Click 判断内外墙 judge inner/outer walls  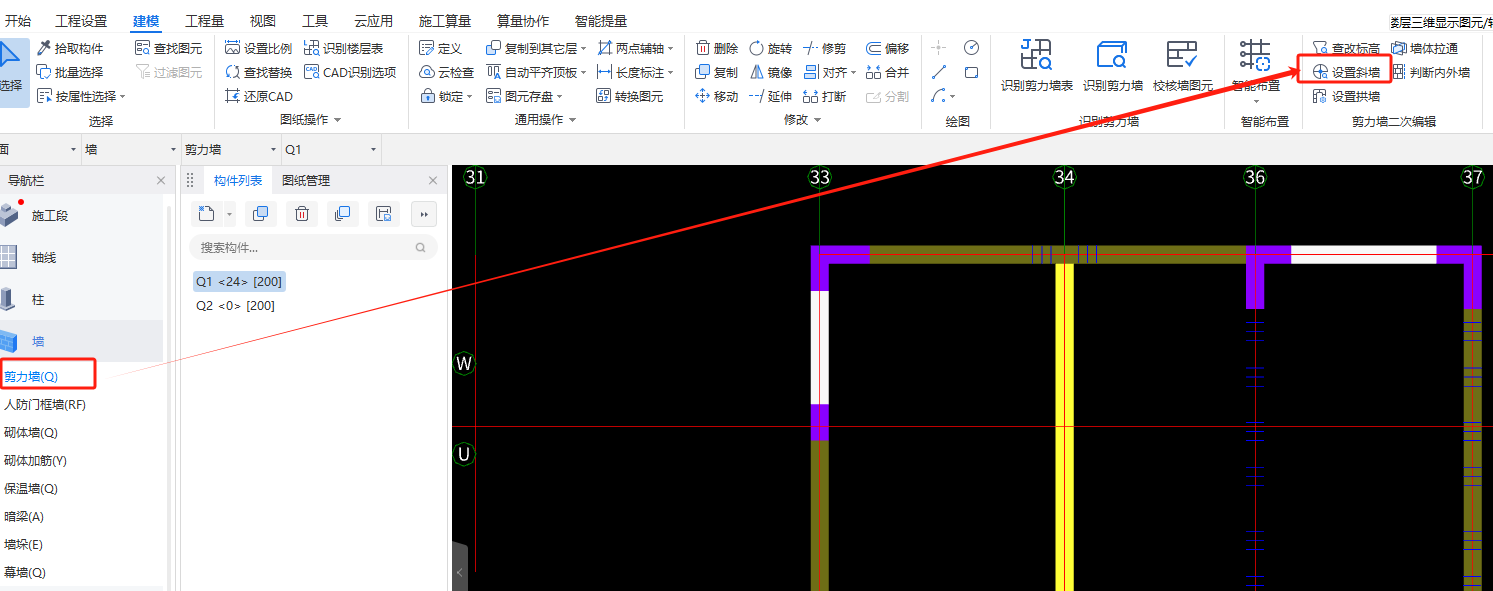[x=1430, y=72]
